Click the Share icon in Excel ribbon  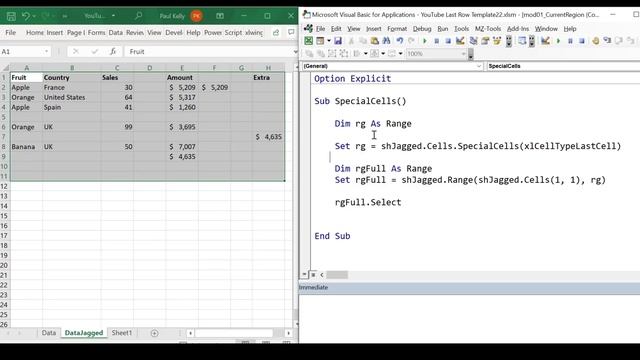(x=276, y=32)
